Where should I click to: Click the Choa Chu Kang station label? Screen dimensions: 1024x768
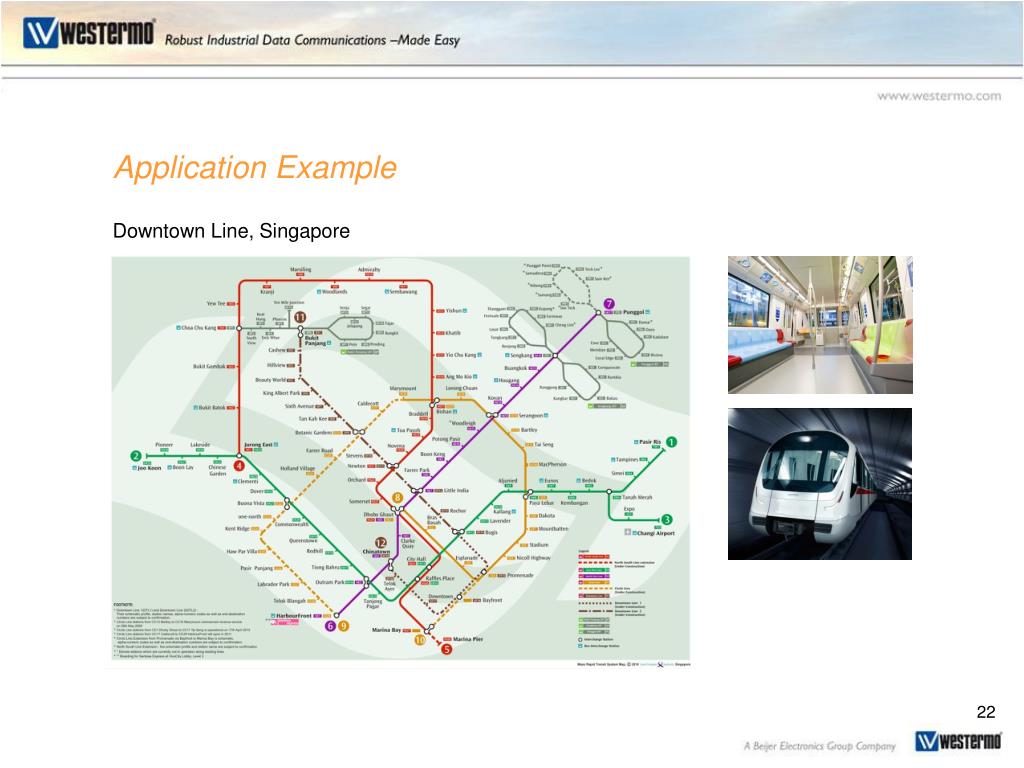click(x=199, y=328)
